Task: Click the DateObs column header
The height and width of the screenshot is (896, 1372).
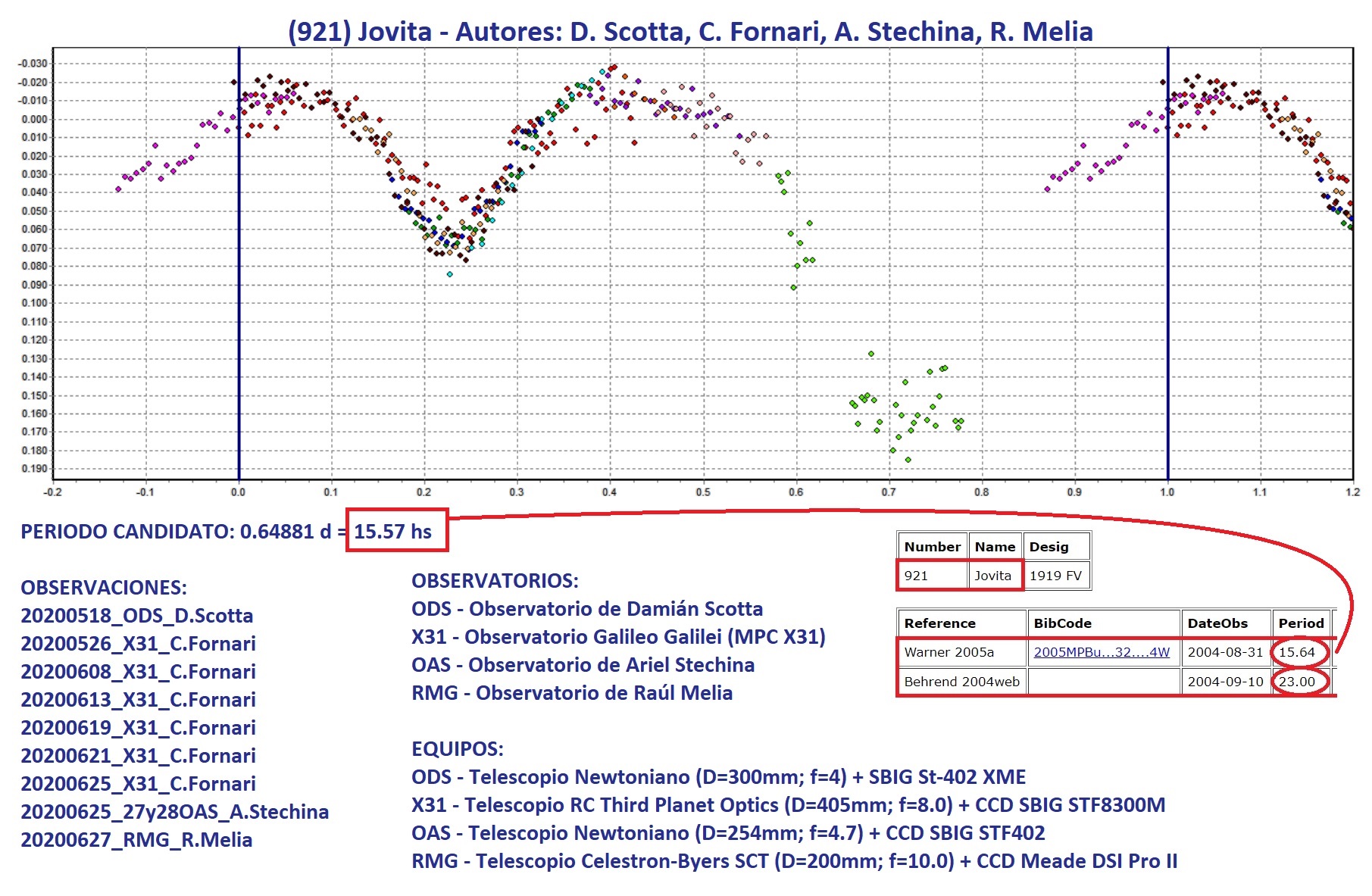Action: coord(1218,623)
